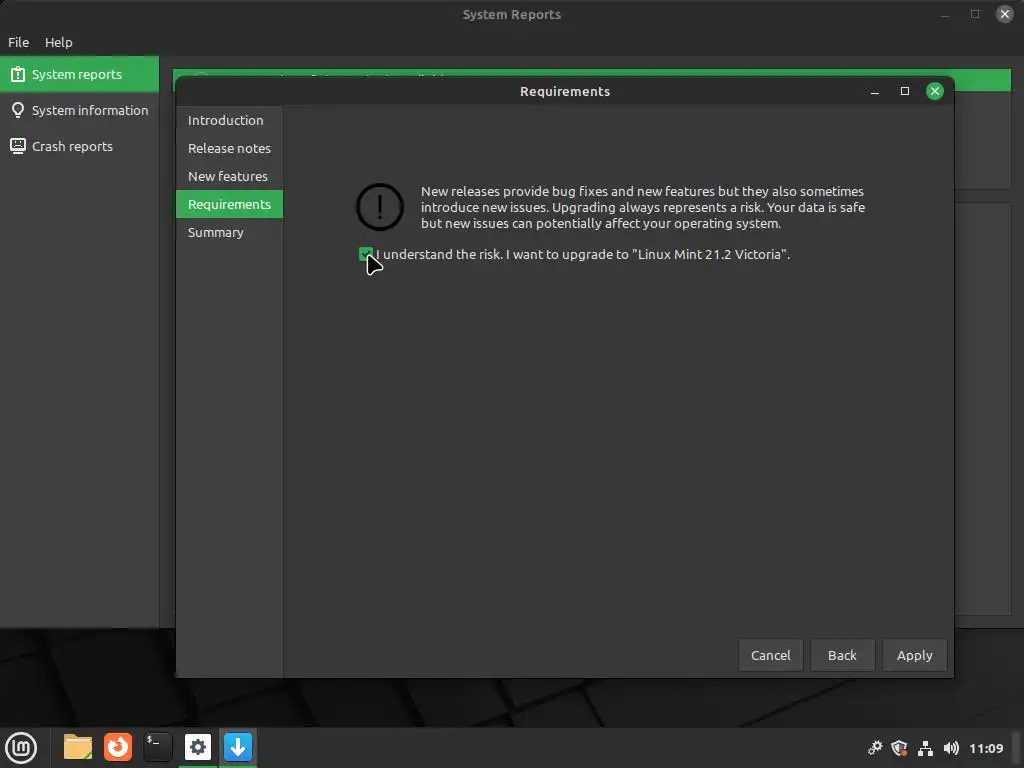Click the Crash reports monitor icon
The width and height of the screenshot is (1024, 768).
pos(18,146)
